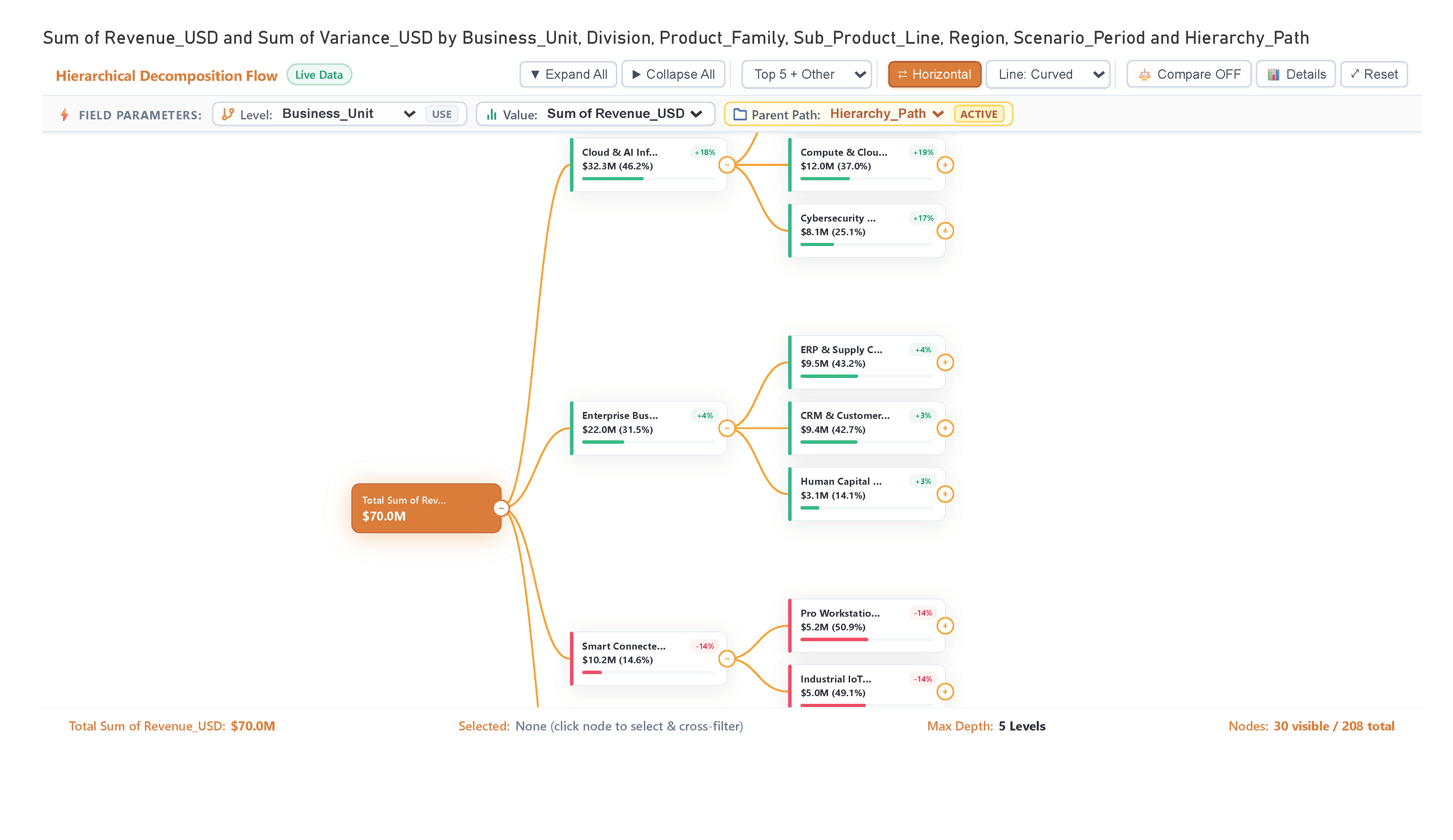Click the $12.0M (37.0%) value text
Screen dimensions: 1453x840
tap(835, 166)
